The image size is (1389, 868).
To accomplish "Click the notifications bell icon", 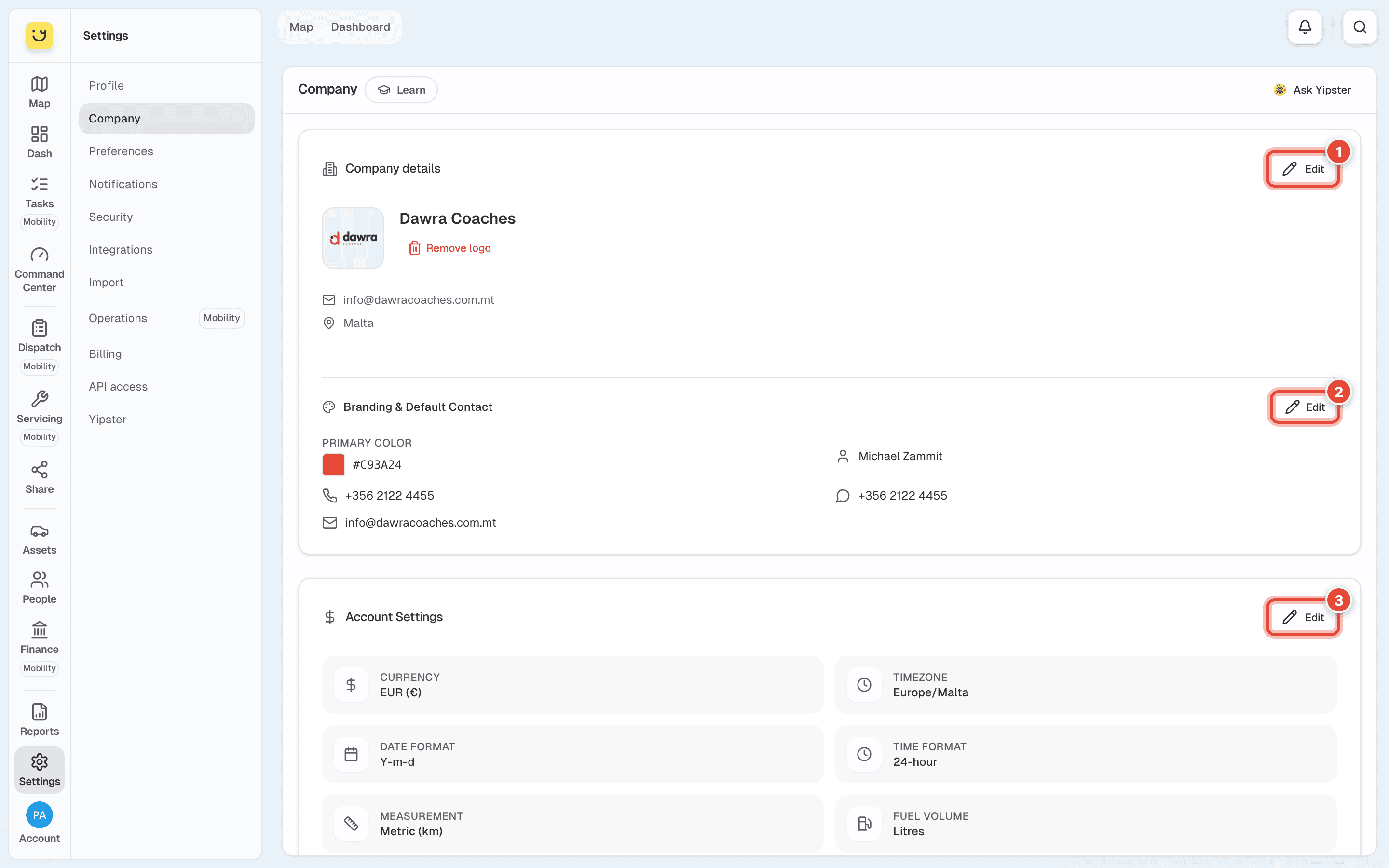I will [1305, 27].
